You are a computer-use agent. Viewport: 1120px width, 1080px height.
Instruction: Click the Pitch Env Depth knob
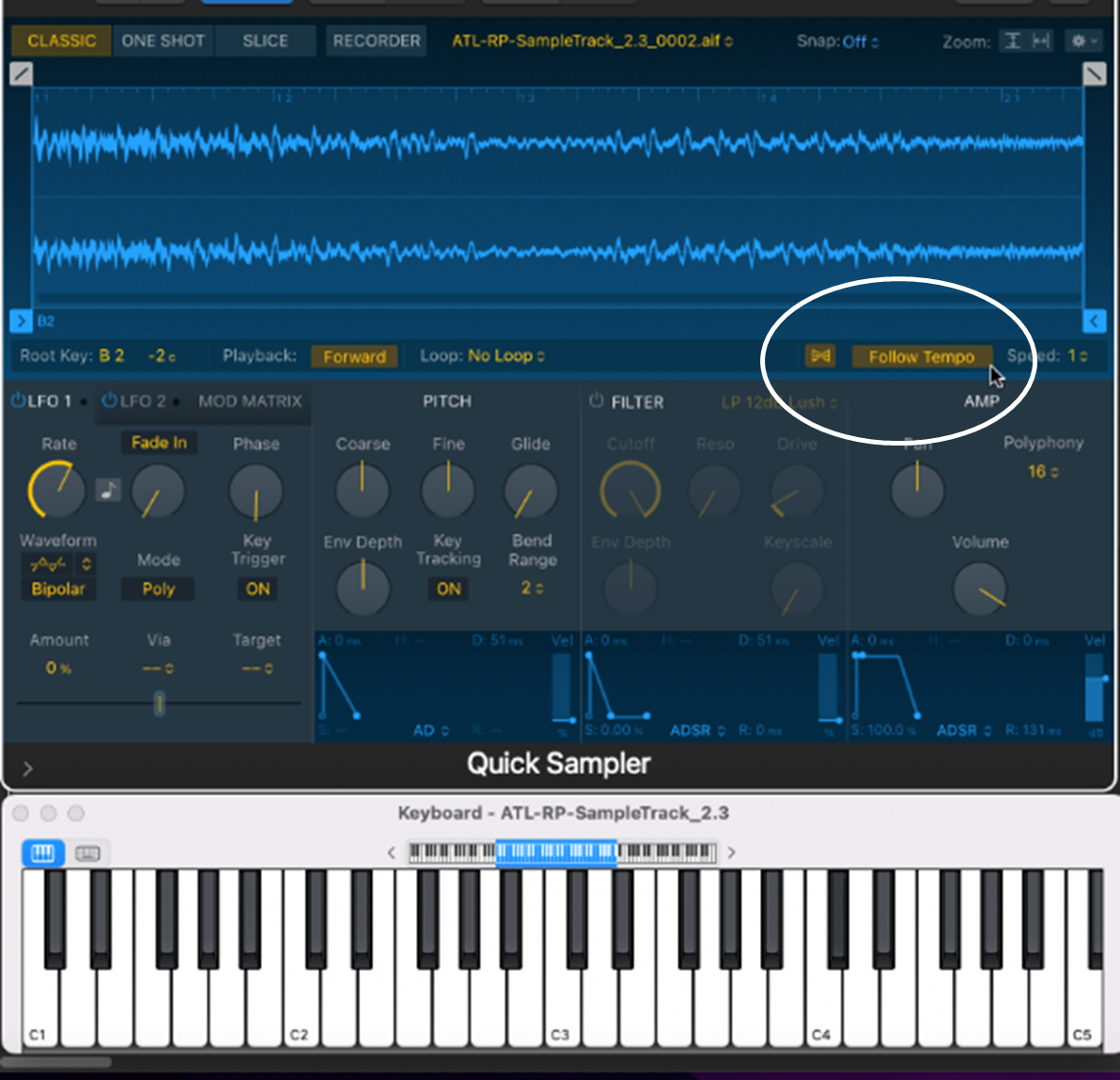(363, 589)
